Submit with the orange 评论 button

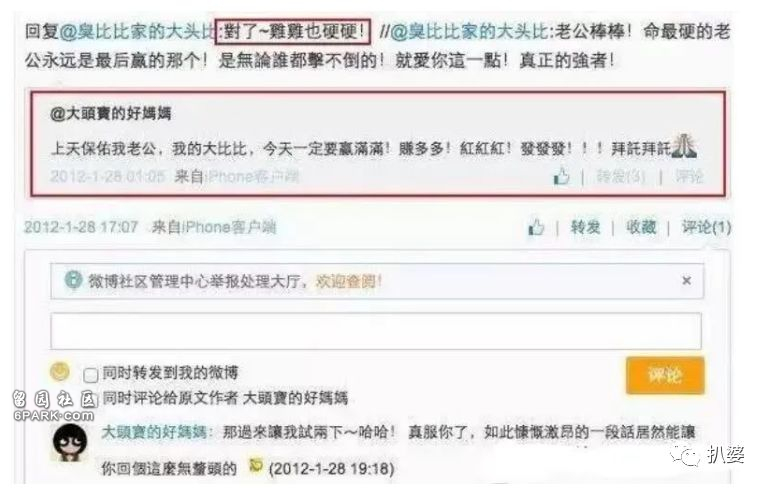(665, 375)
